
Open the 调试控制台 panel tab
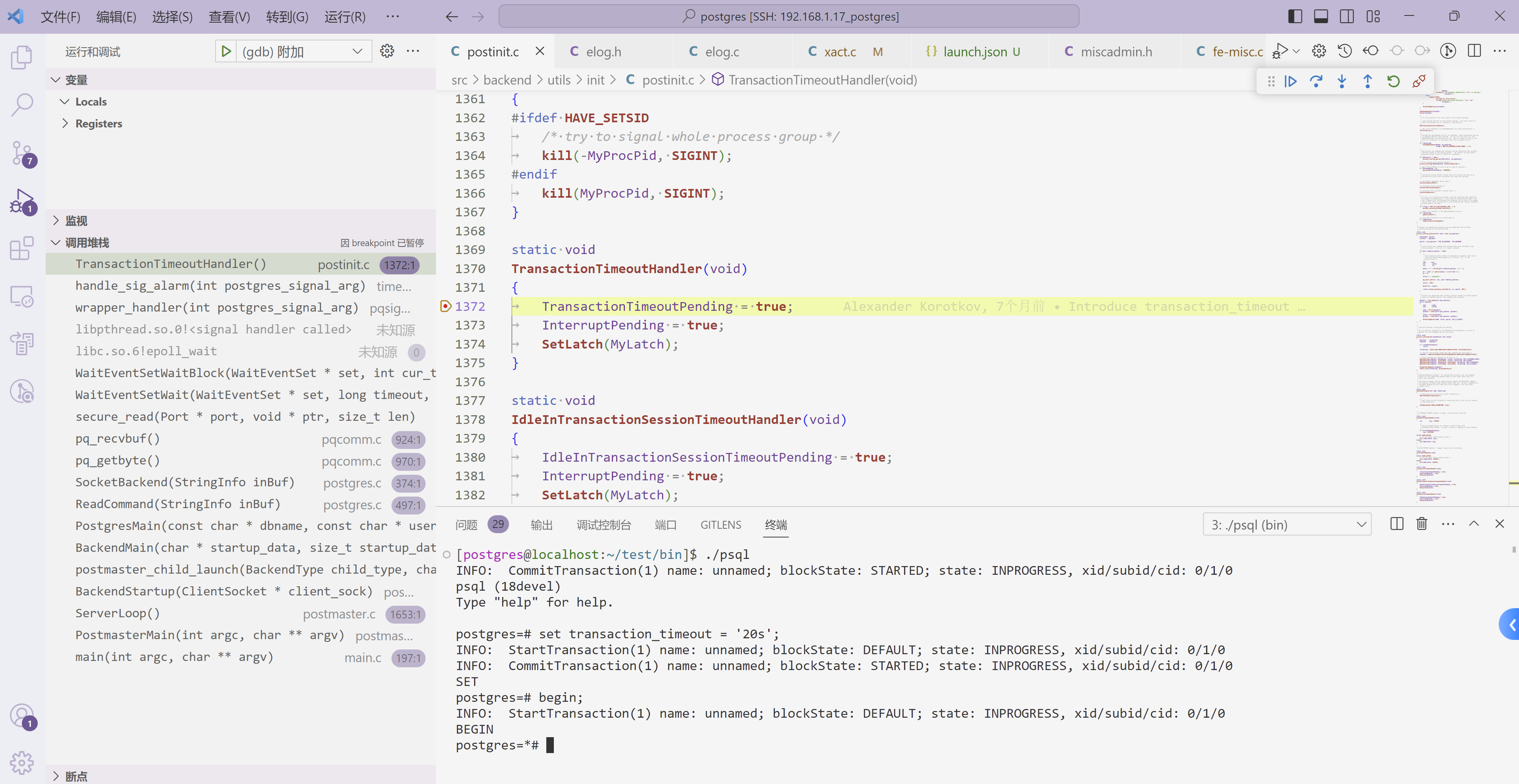pos(603,525)
